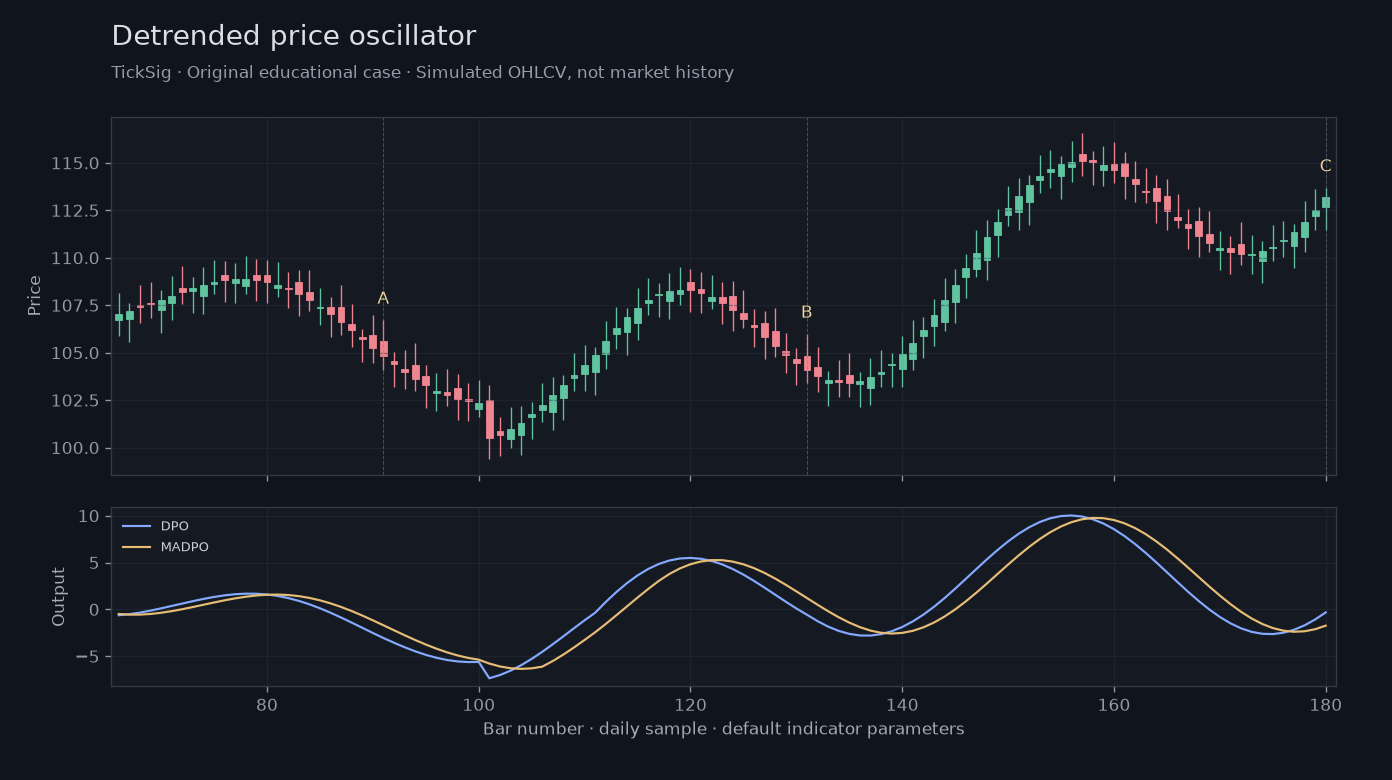Click the x-axis label 'Bar number · daily sample'

point(724,729)
